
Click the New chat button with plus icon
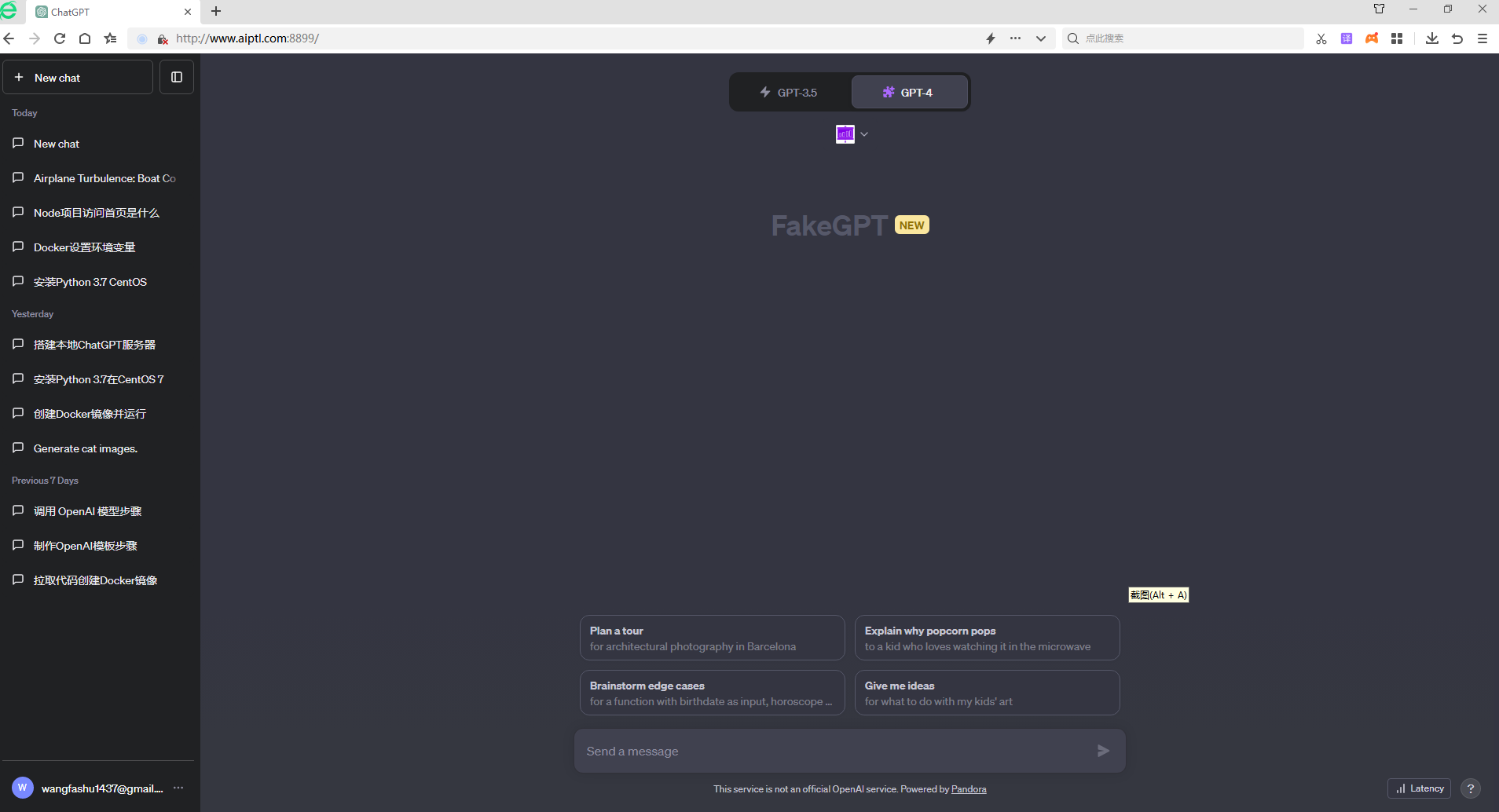point(78,77)
